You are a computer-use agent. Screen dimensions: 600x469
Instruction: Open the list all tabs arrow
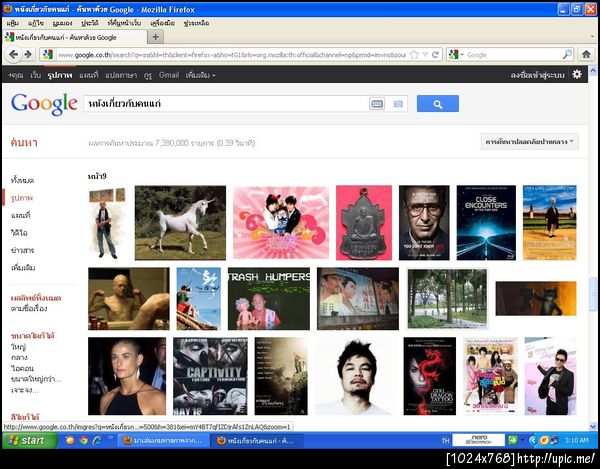(x=593, y=37)
